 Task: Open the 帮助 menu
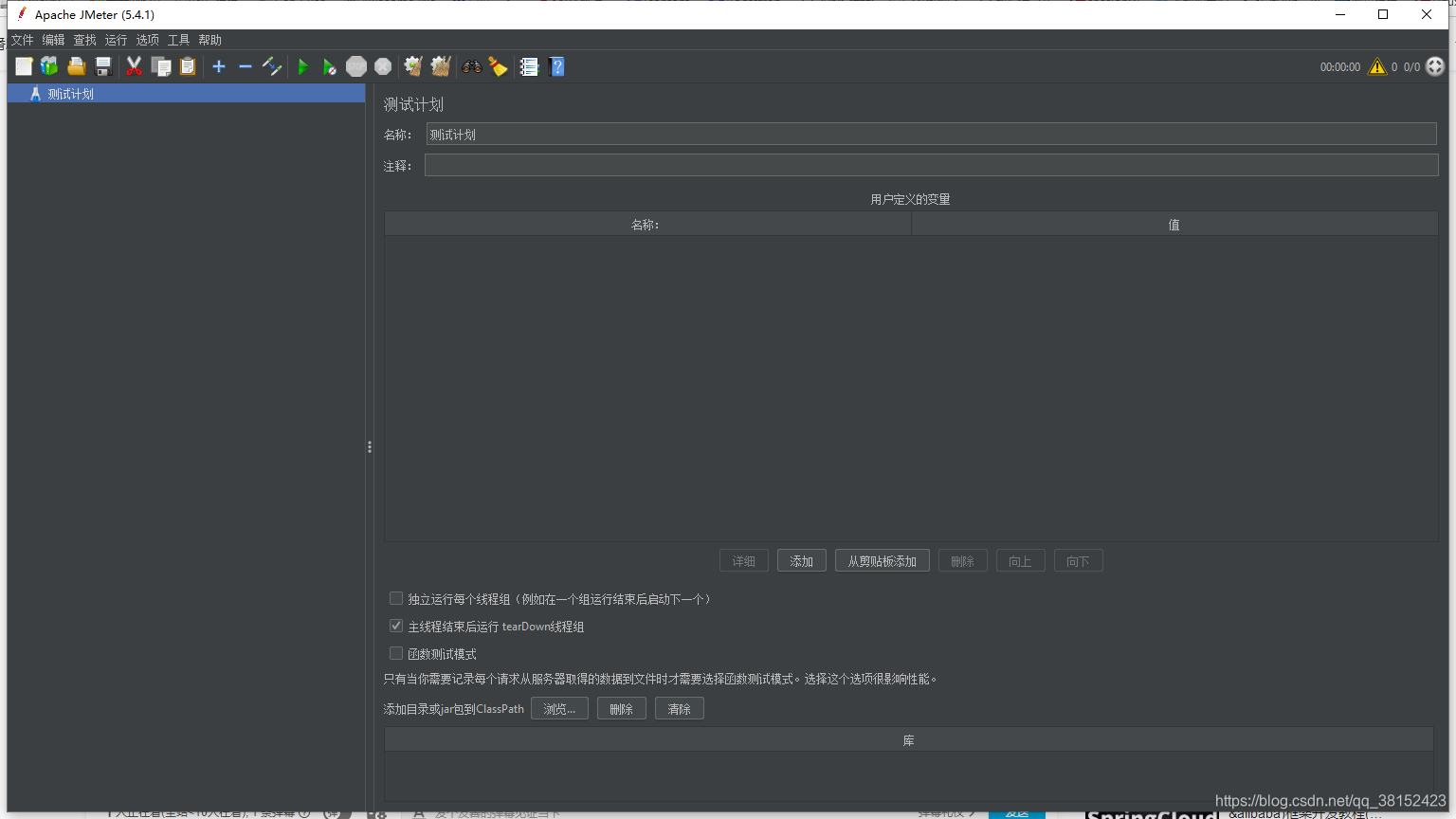(x=209, y=40)
